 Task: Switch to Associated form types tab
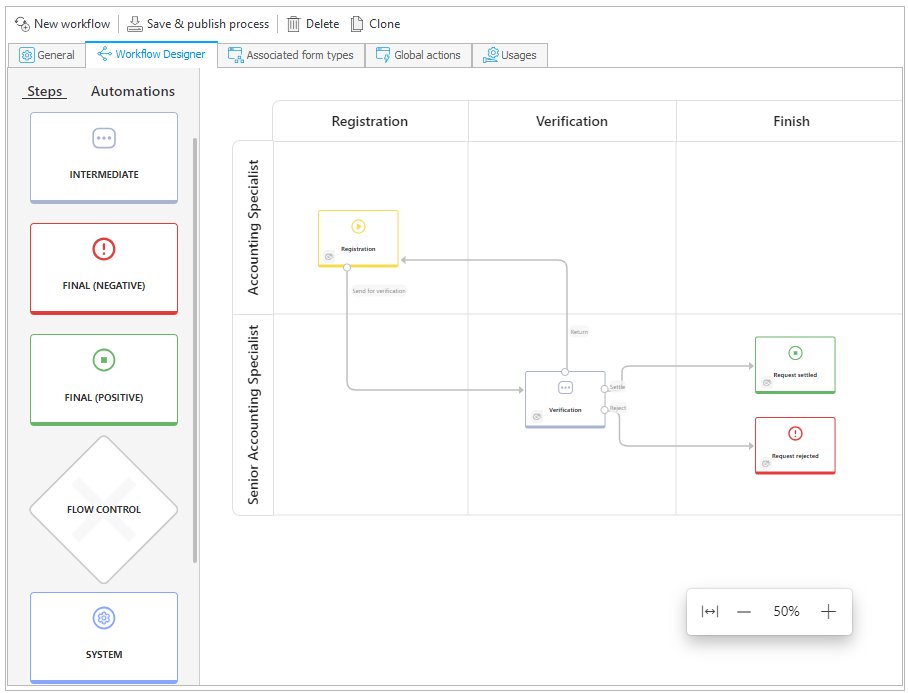[x=291, y=55]
